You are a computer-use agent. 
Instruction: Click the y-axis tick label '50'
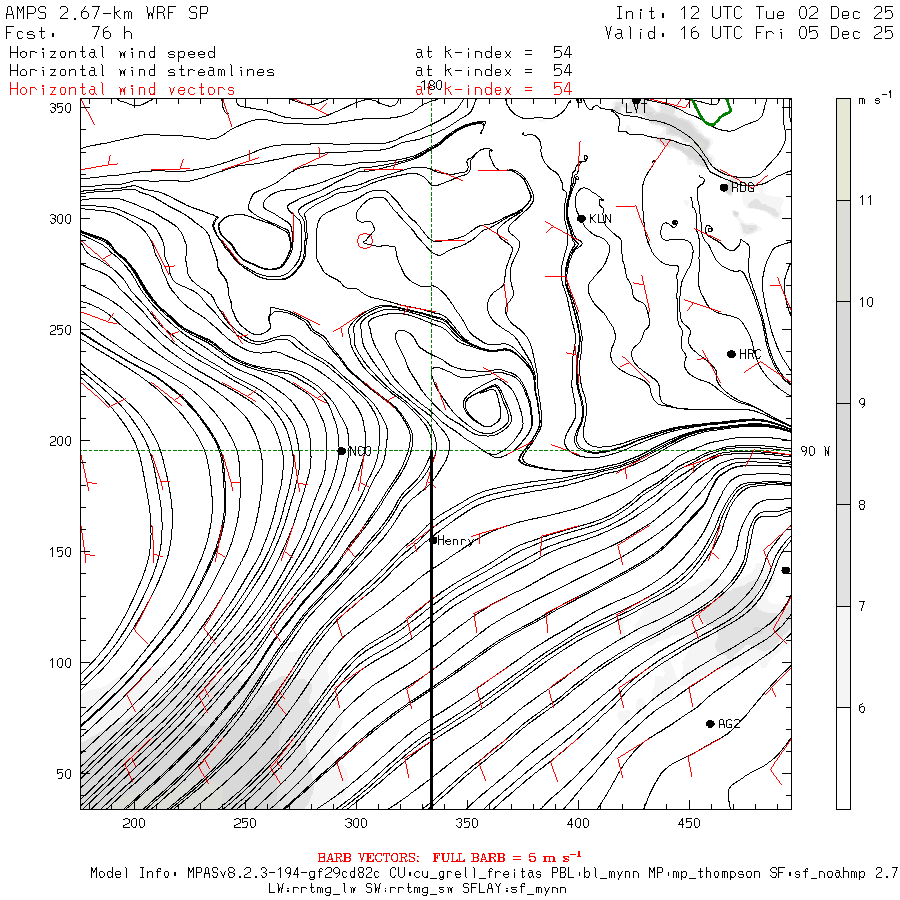64,774
